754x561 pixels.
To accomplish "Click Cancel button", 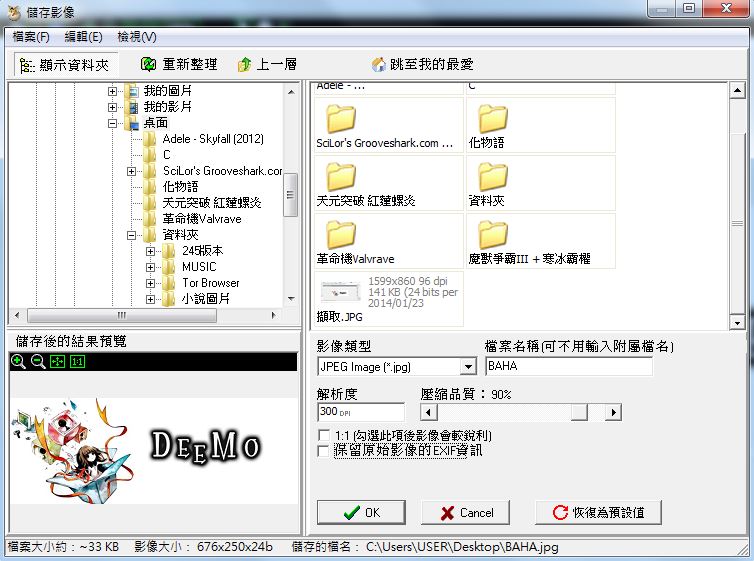I will pyautogui.click(x=465, y=512).
